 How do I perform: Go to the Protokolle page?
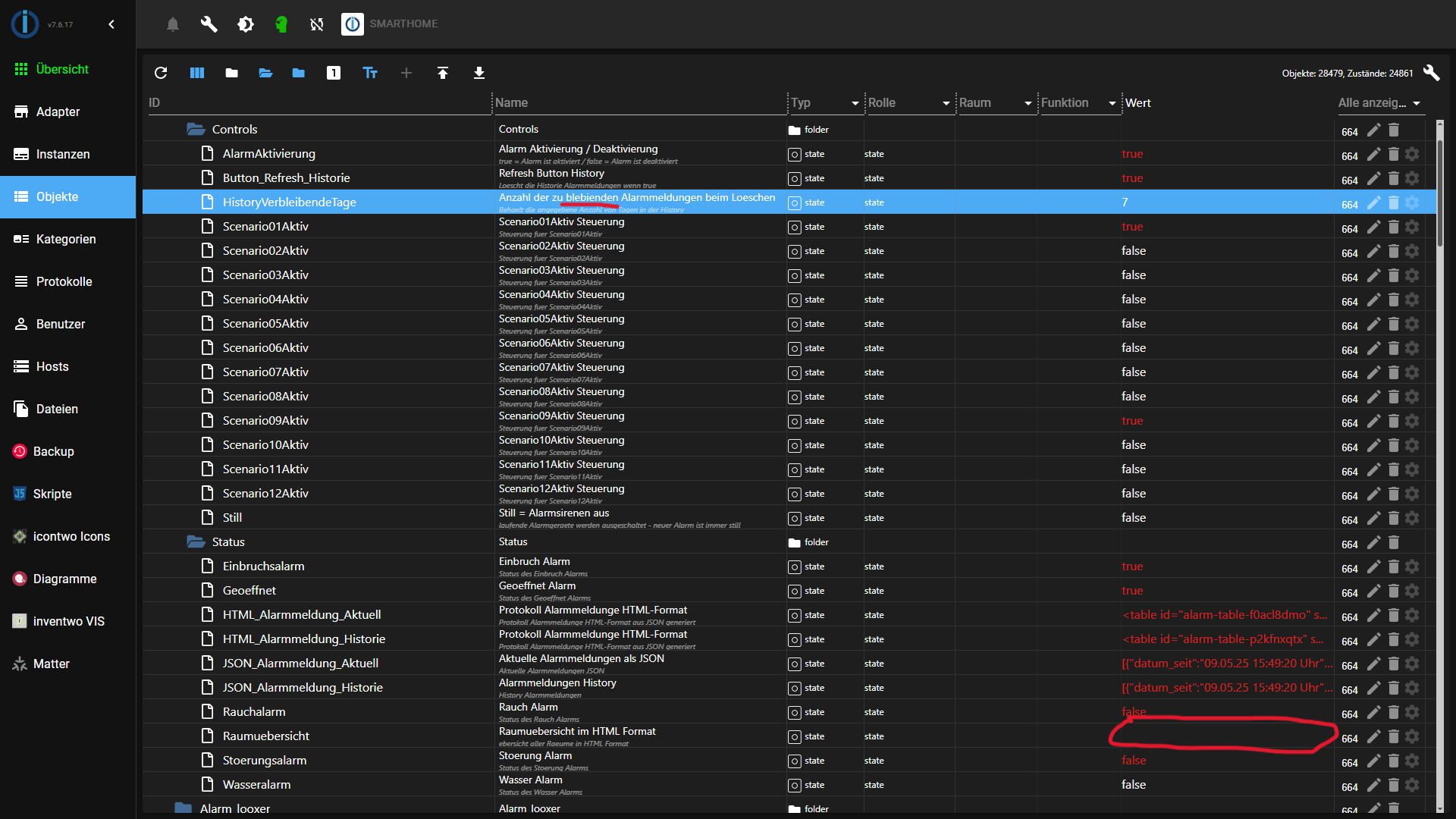pyautogui.click(x=64, y=281)
